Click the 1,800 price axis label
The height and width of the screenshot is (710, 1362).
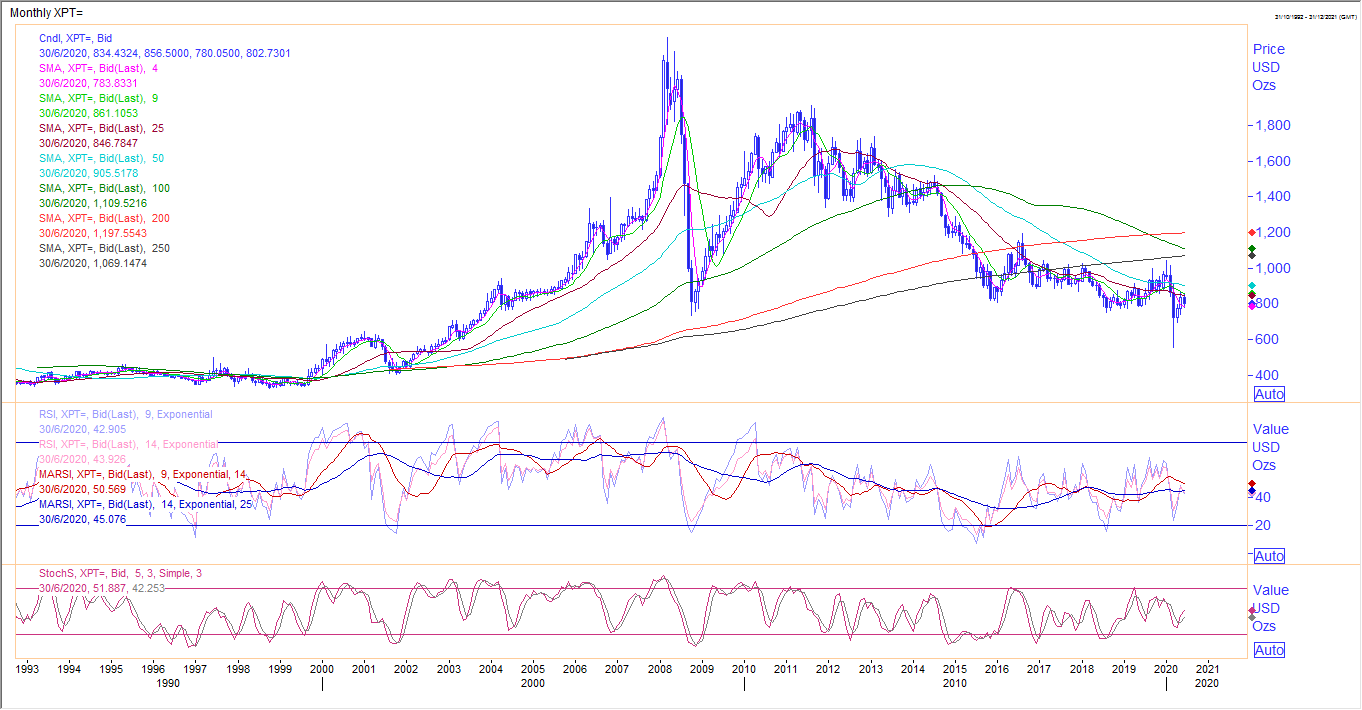click(x=1272, y=125)
